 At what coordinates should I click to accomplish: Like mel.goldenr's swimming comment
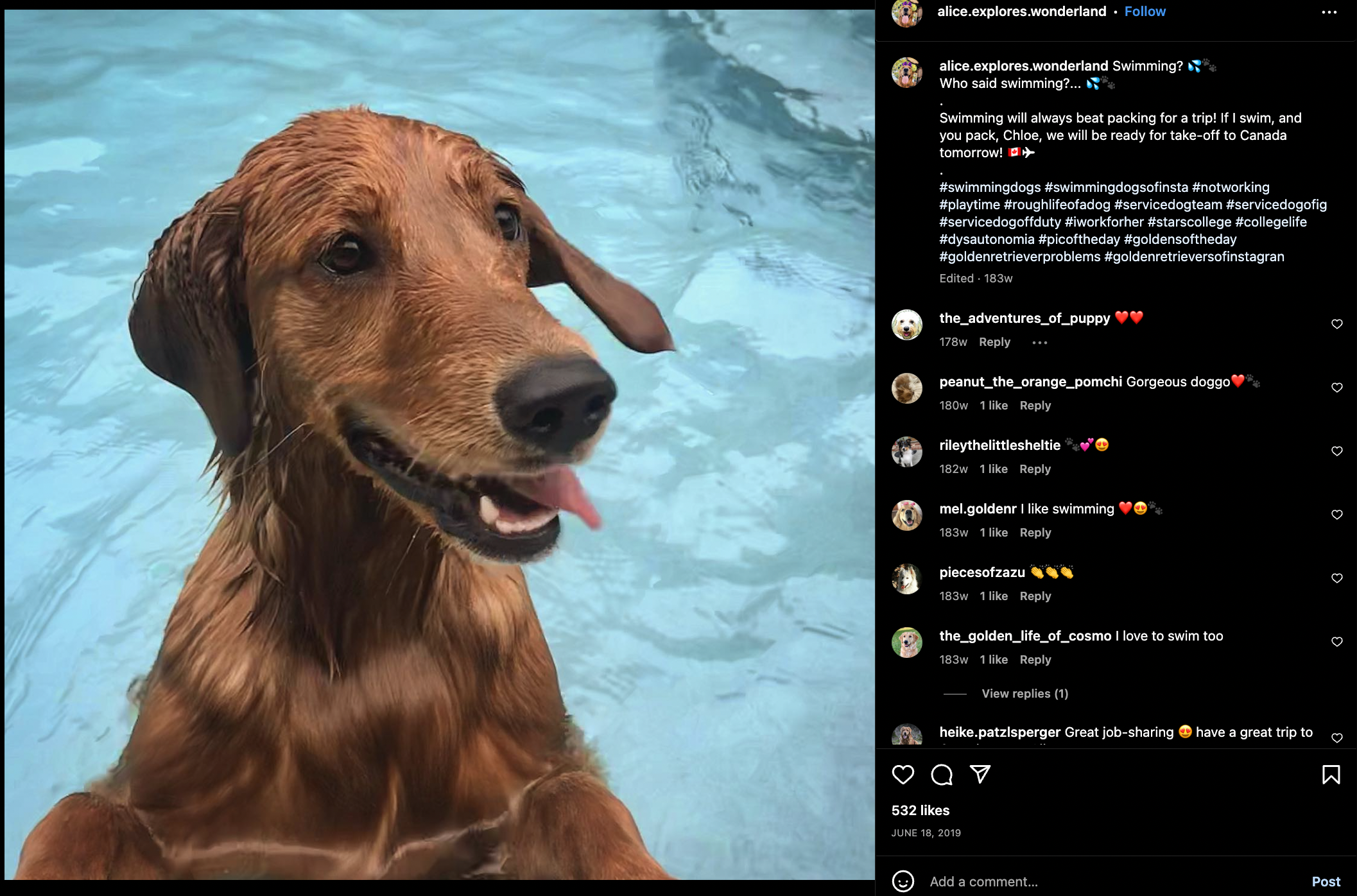pyautogui.click(x=1336, y=515)
